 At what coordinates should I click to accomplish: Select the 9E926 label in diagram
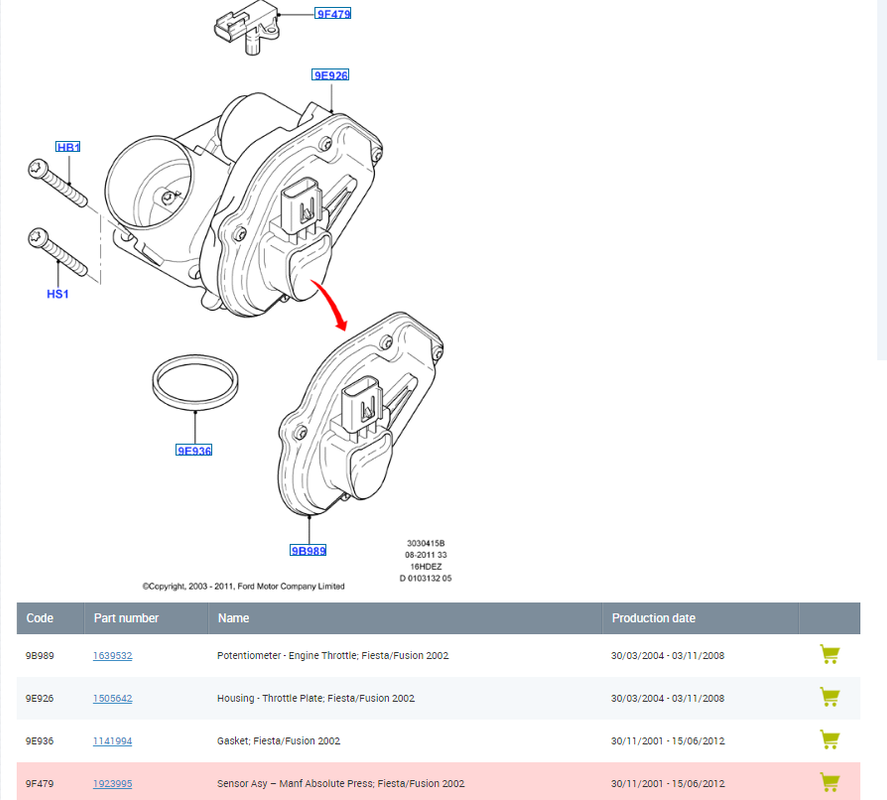[x=330, y=75]
